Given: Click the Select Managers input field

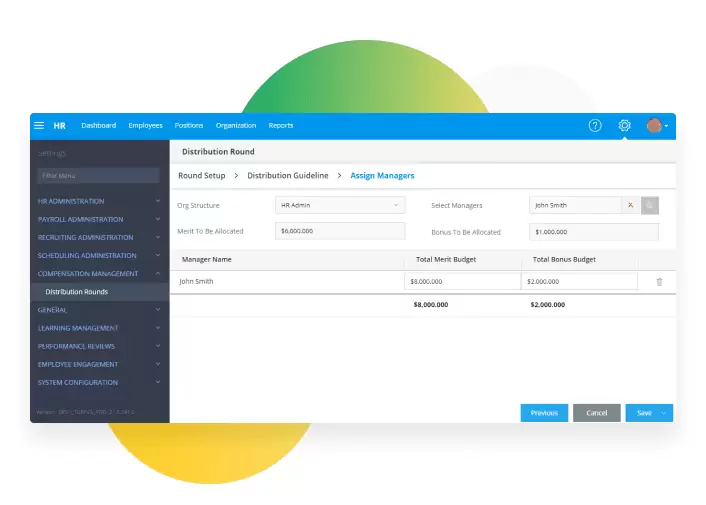Looking at the screenshot, I should (x=575, y=205).
